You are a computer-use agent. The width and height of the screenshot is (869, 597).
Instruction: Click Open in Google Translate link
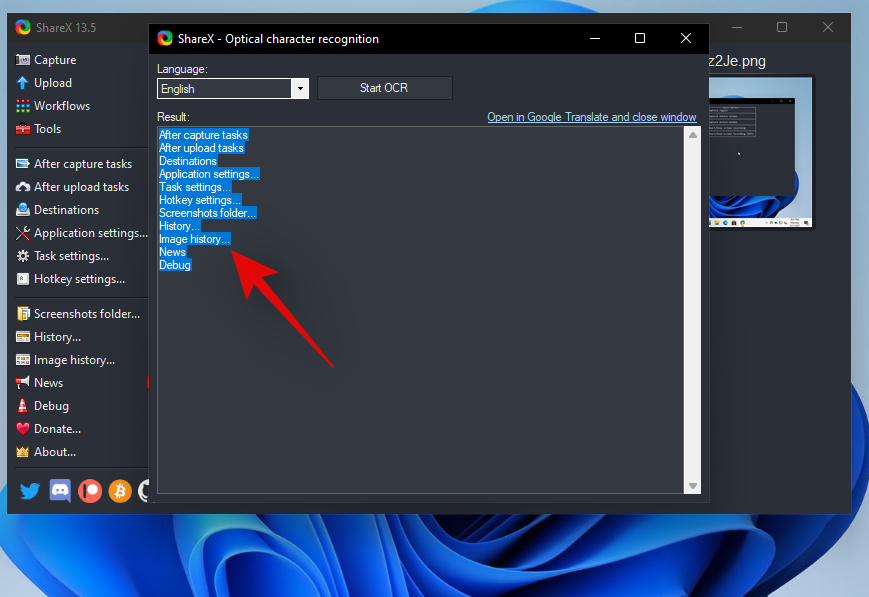[591, 117]
